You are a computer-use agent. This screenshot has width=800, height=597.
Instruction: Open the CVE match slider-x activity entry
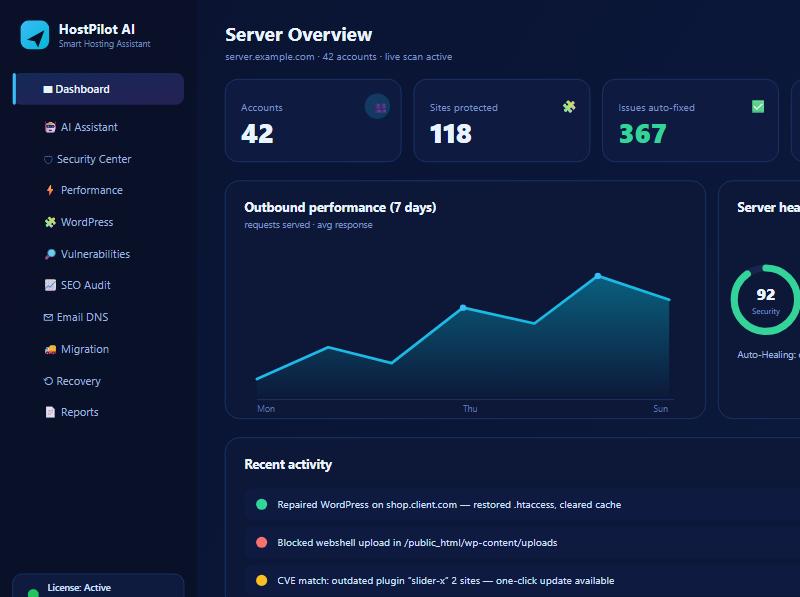pos(522,581)
